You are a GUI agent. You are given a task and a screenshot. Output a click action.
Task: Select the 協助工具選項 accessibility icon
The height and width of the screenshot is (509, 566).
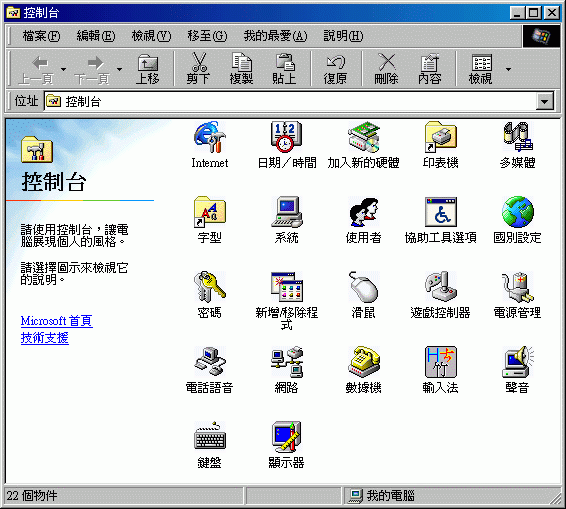point(440,212)
